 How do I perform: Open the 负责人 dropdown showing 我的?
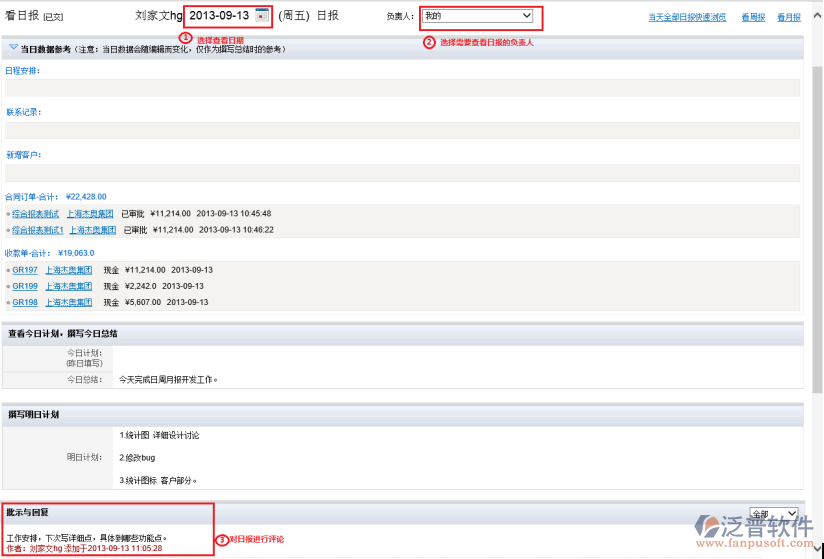pos(477,16)
